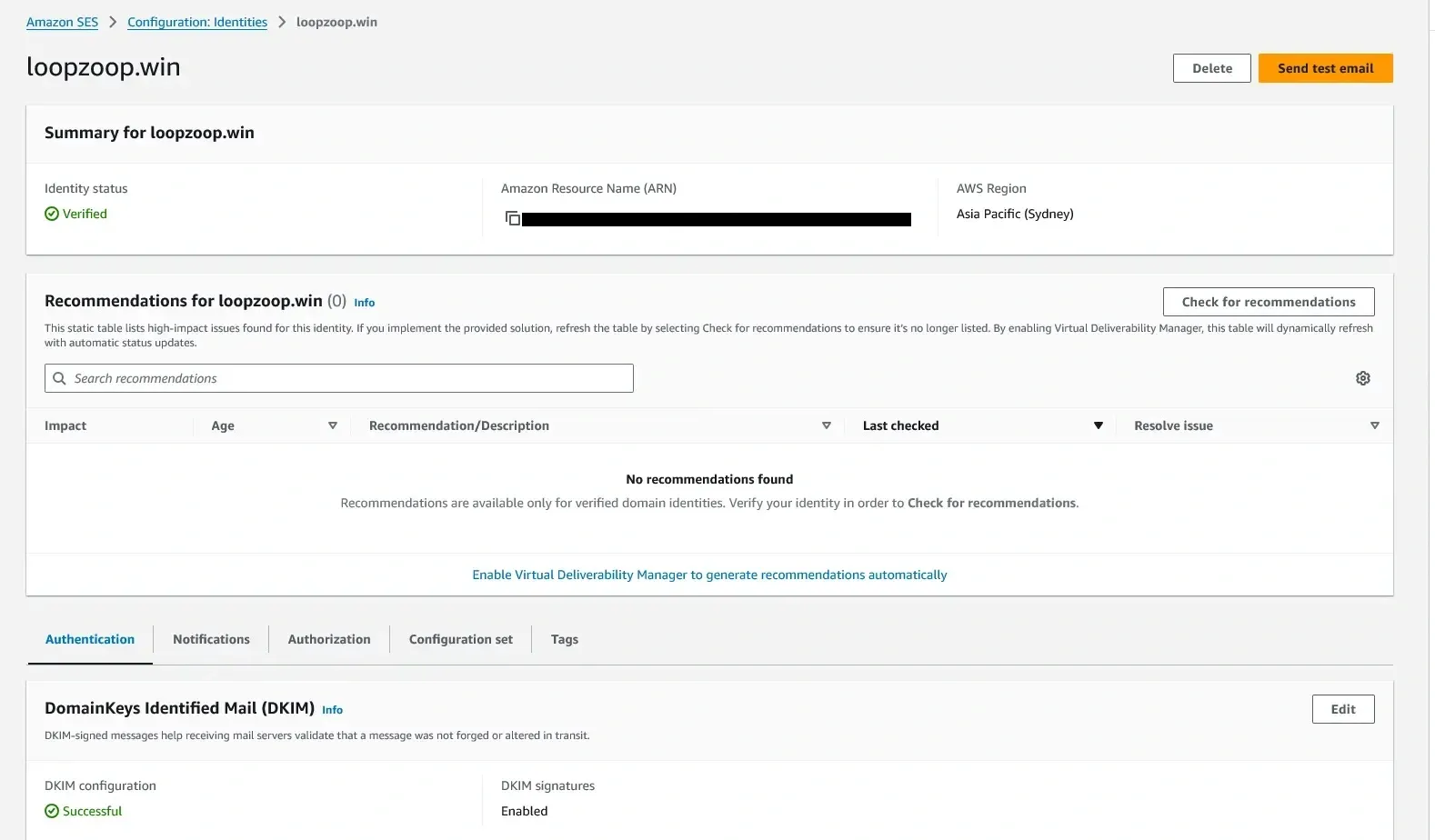Screen dimensions: 1435x840
Task: Sort by Resolve issue column arrow
Action: pos(1375,425)
